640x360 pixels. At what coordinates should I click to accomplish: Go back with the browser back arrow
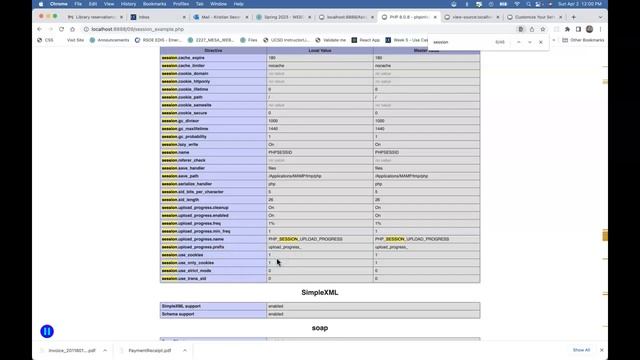pyautogui.click(x=40, y=29)
